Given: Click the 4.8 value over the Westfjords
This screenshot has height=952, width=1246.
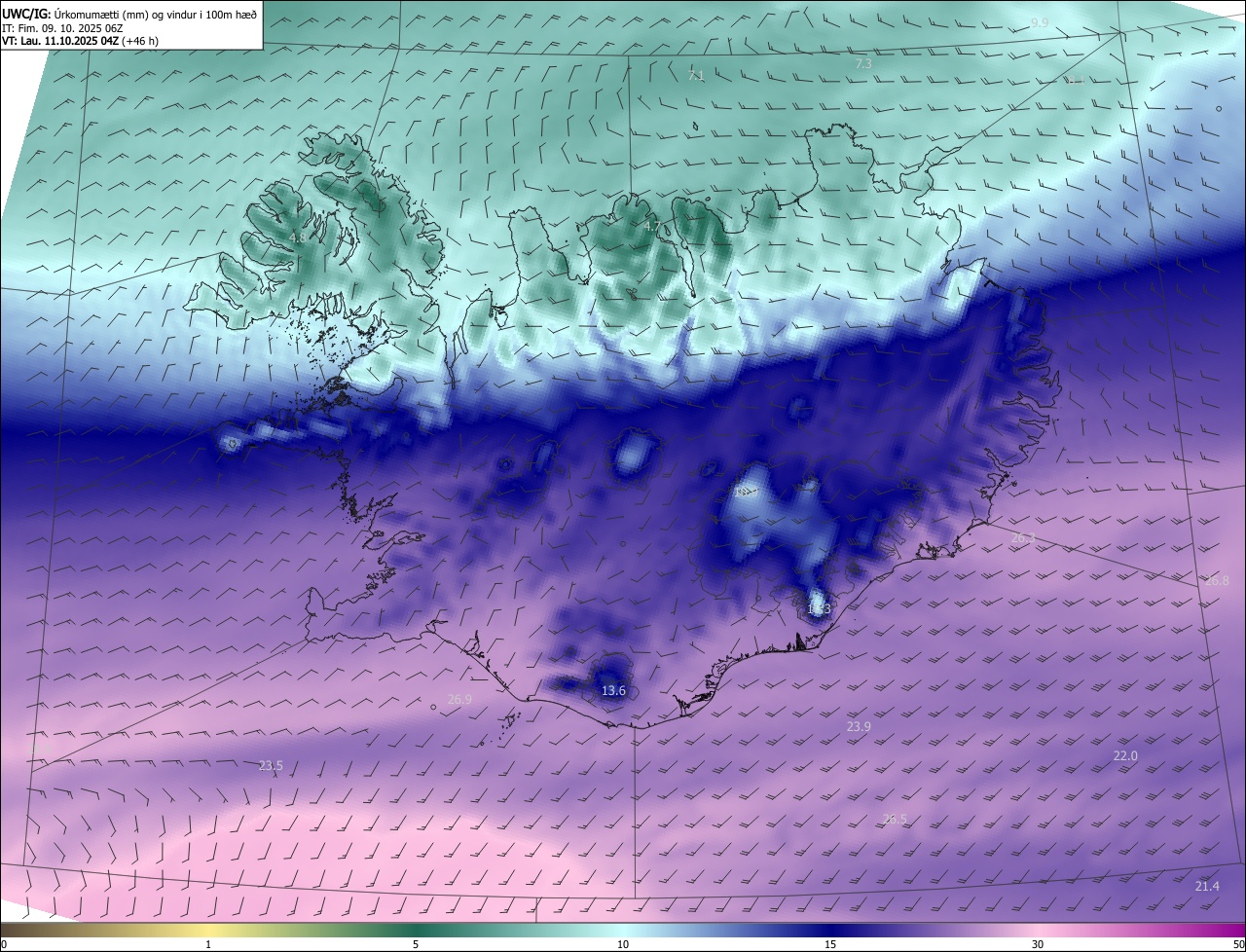Looking at the screenshot, I should [x=298, y=238].
